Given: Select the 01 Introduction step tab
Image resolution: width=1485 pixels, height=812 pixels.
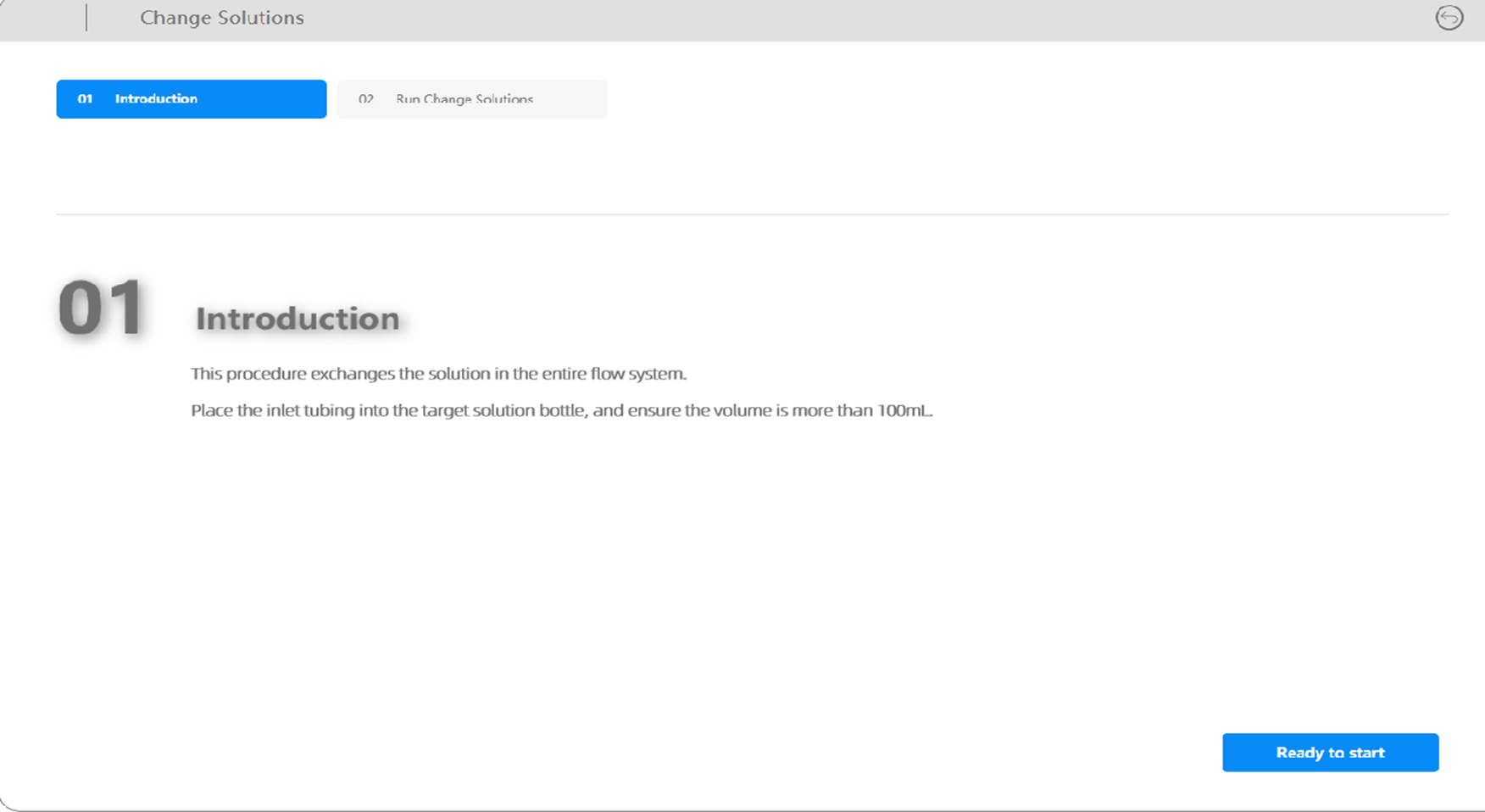Looking at the screenshot, I should pyautogui.click(x=191, y=99).
